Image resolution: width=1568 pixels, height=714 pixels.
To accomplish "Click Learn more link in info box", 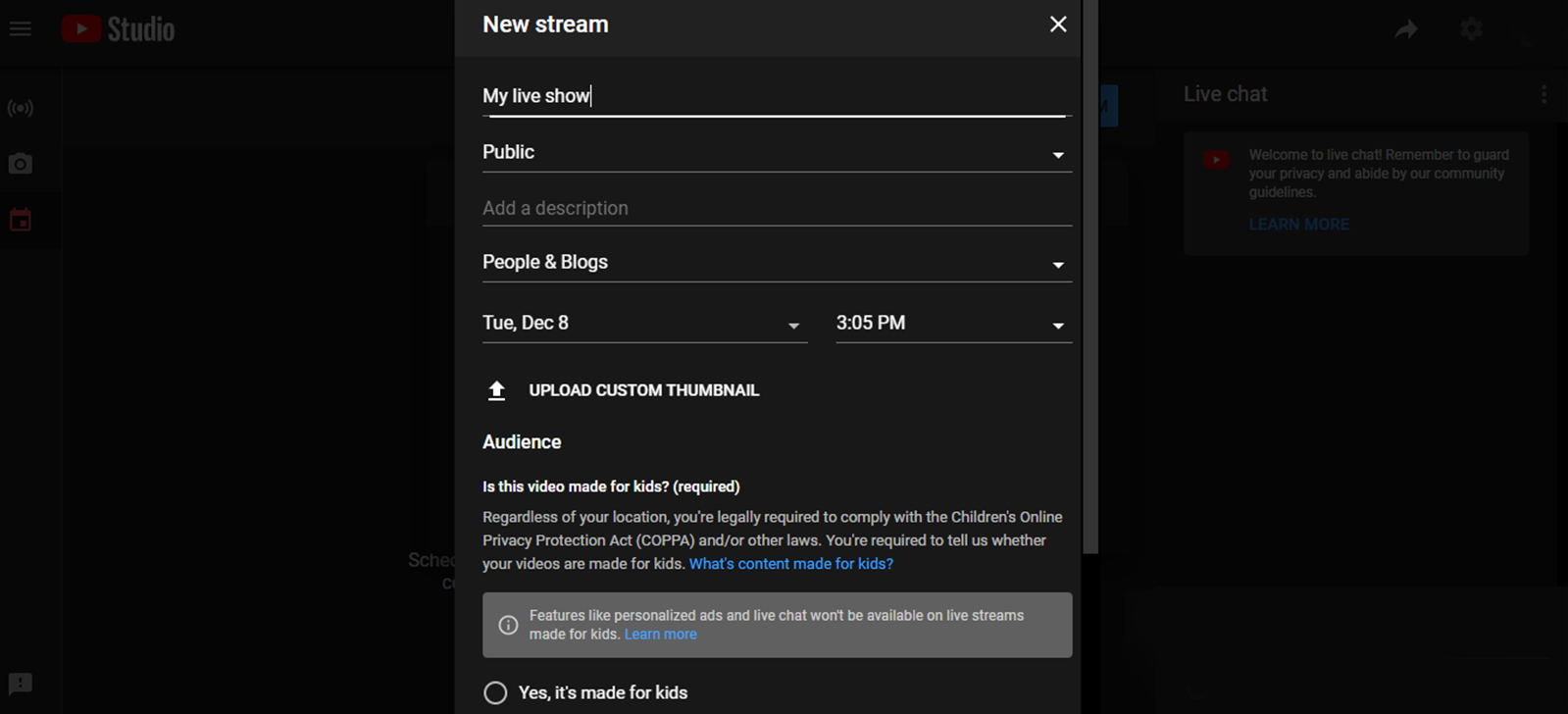I will (660, 635).
